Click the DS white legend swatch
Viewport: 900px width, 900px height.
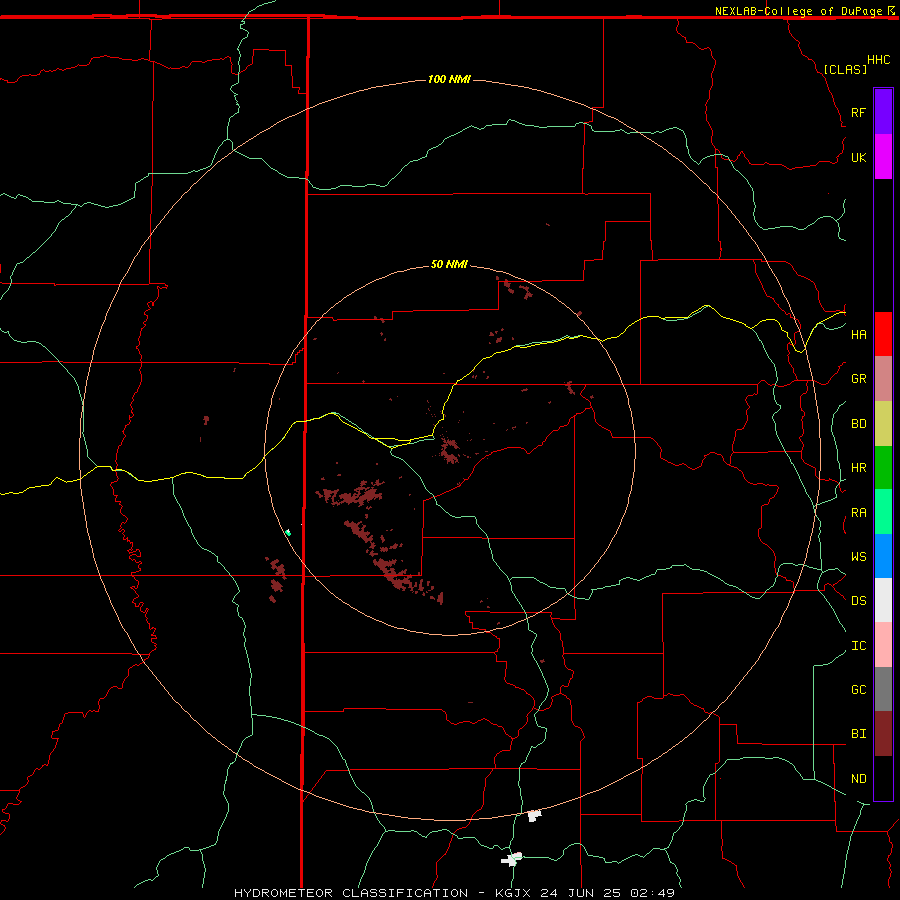tap(883, 600)
